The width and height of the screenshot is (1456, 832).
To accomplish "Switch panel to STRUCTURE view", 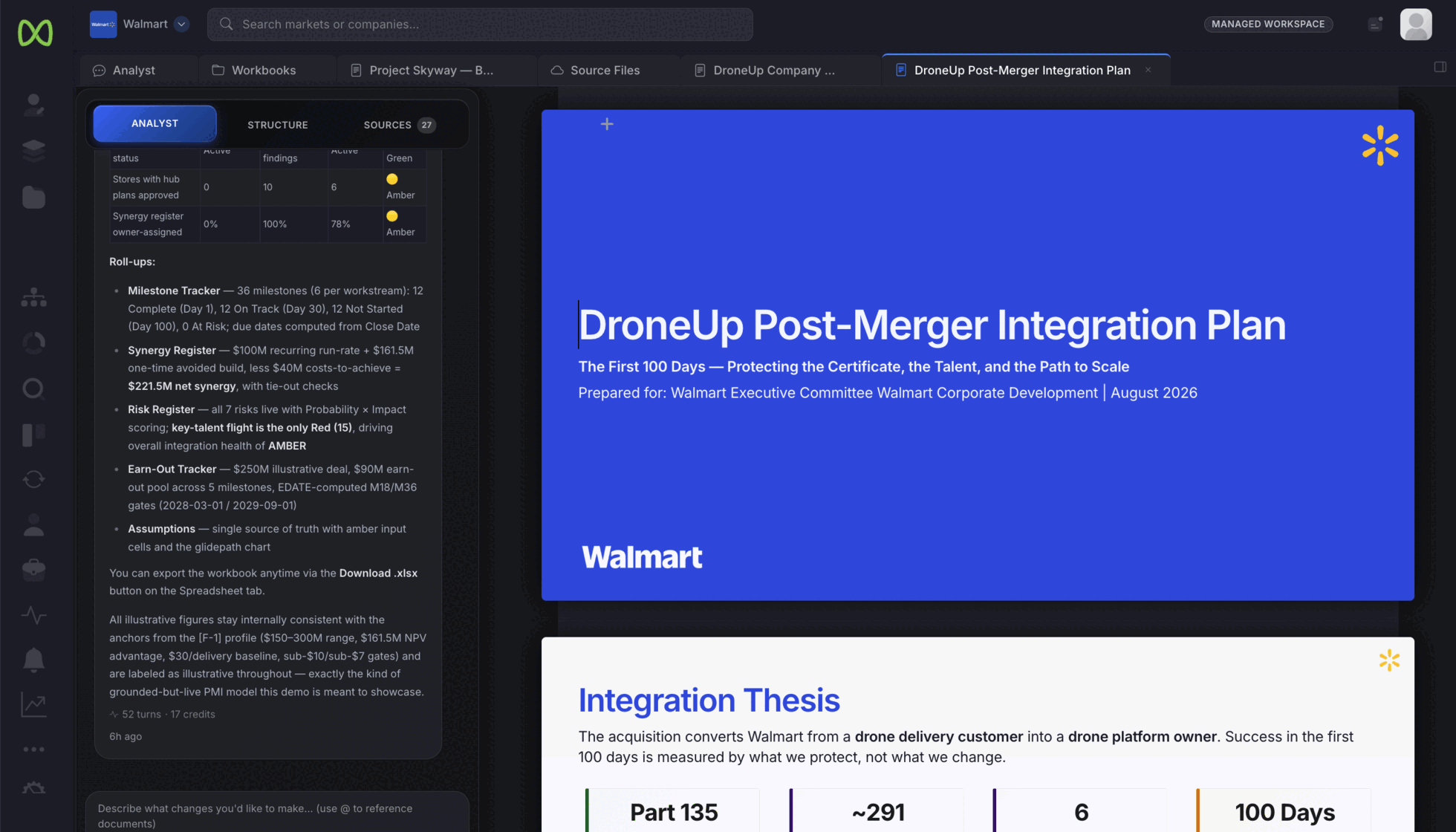I will 277,125.
